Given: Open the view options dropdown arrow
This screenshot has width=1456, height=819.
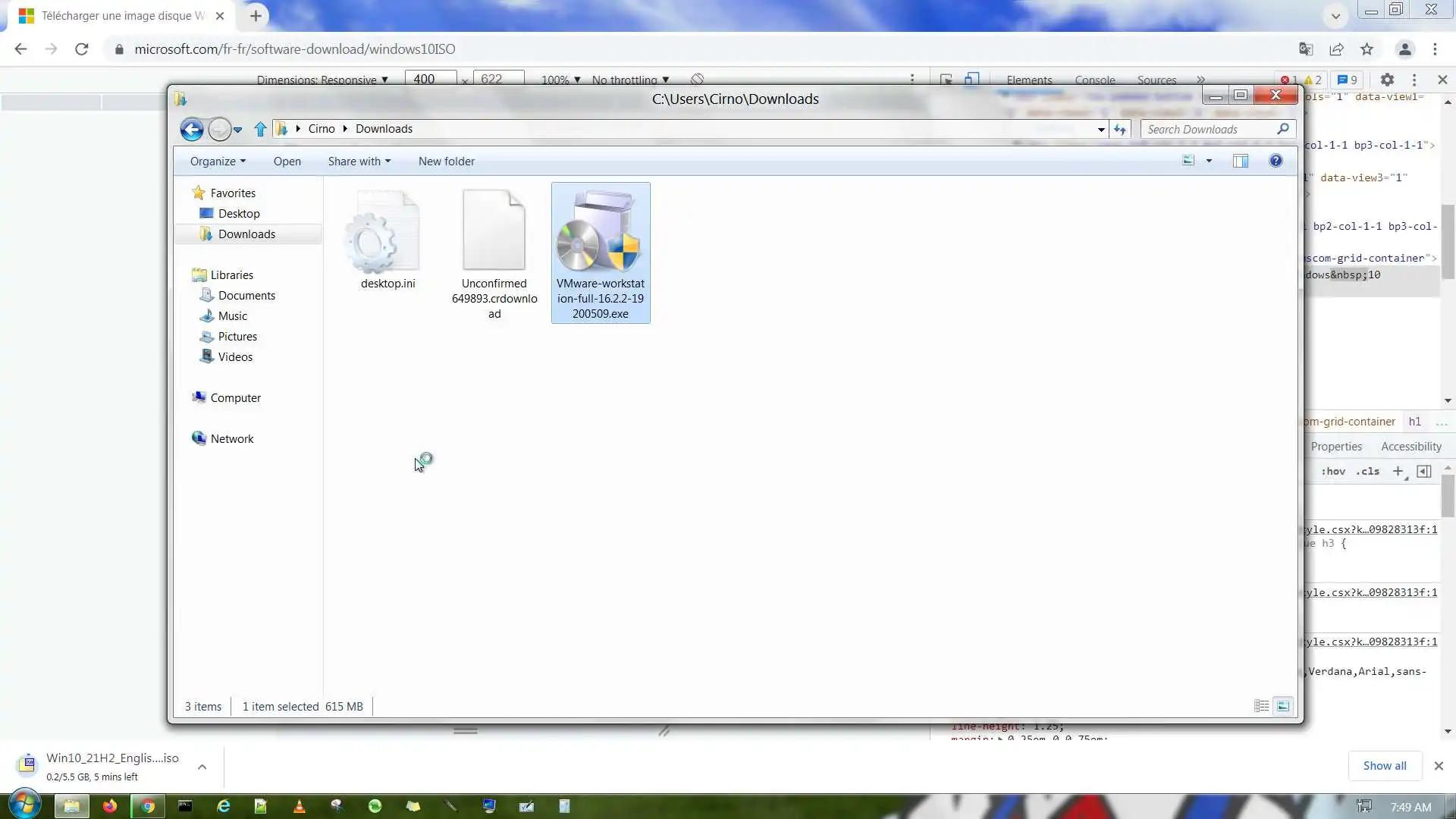Looking at the screenshot, I should [1209, 161].
